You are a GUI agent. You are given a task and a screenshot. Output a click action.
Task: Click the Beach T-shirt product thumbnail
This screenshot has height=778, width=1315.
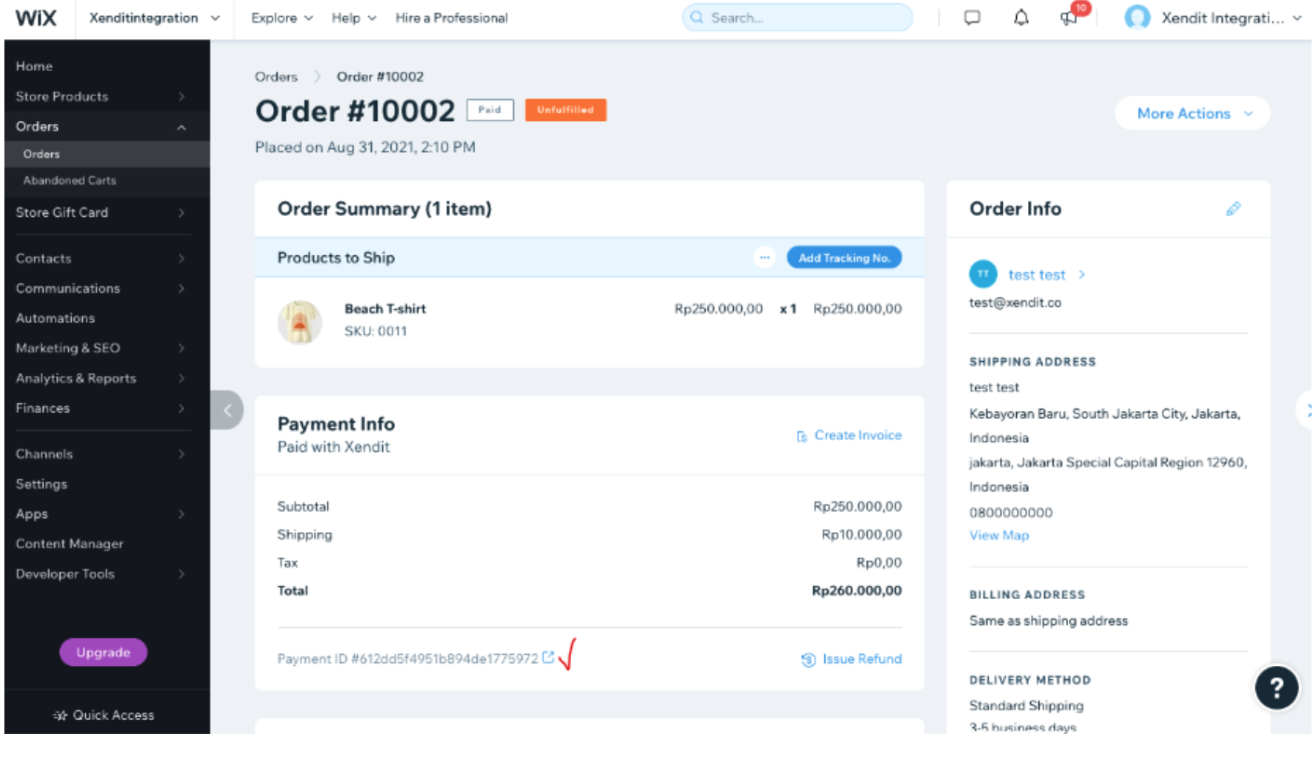click(x=300, y=320)
